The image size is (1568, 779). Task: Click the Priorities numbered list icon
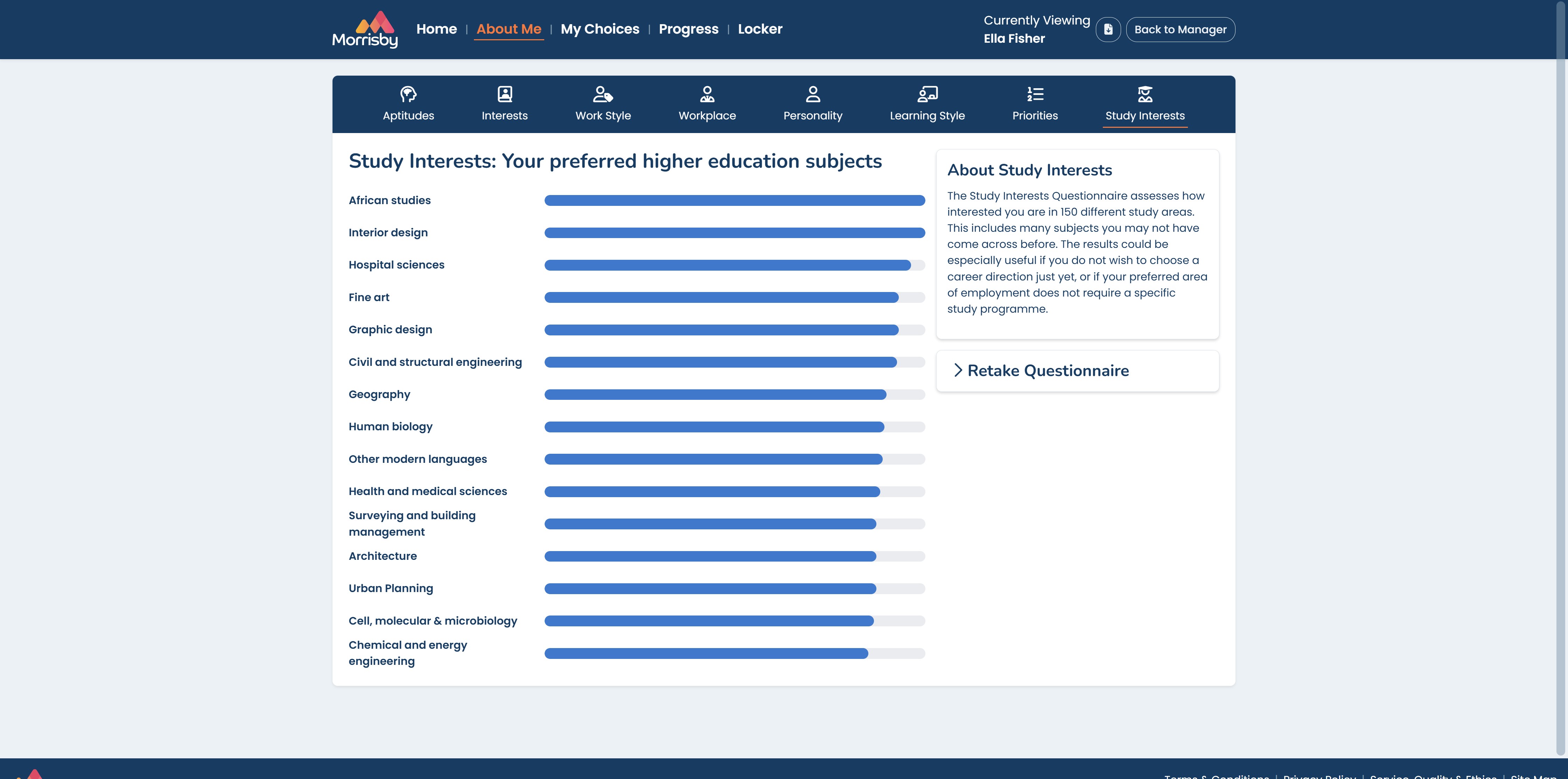point(1035,94)
